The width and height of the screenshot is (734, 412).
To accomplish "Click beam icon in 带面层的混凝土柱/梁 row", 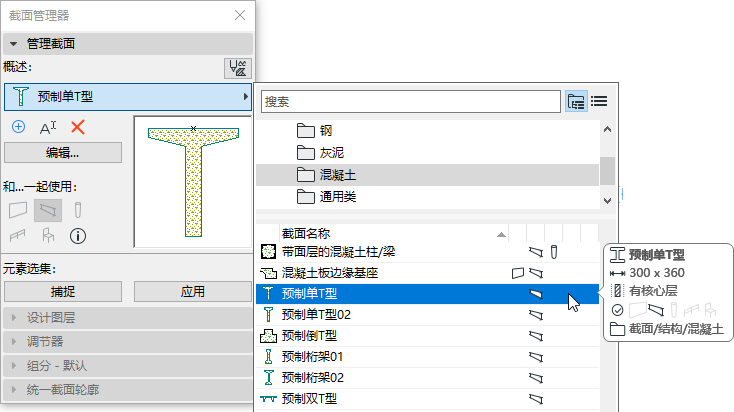I will (x=536, y=252).
